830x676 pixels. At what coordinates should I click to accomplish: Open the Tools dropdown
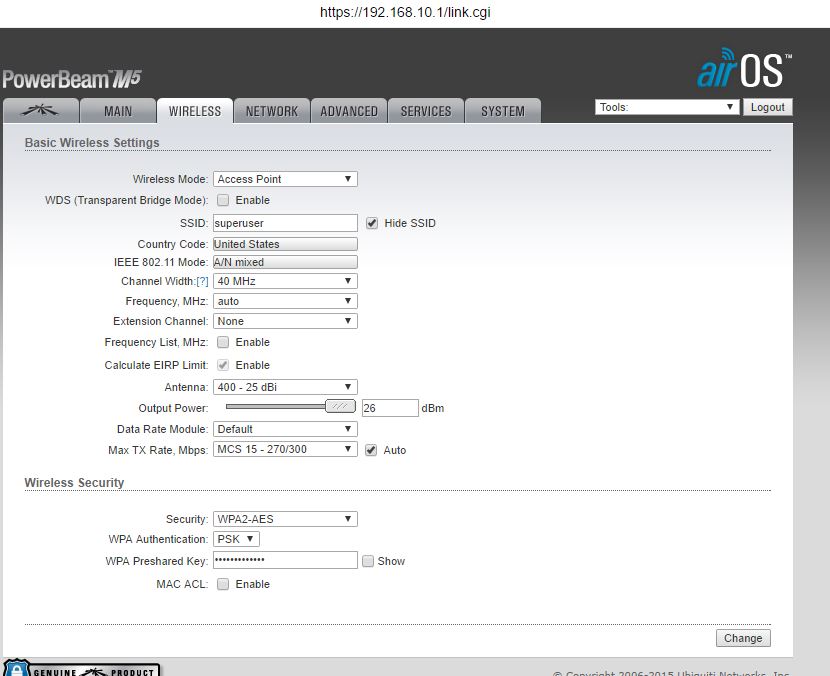(666, 107)
